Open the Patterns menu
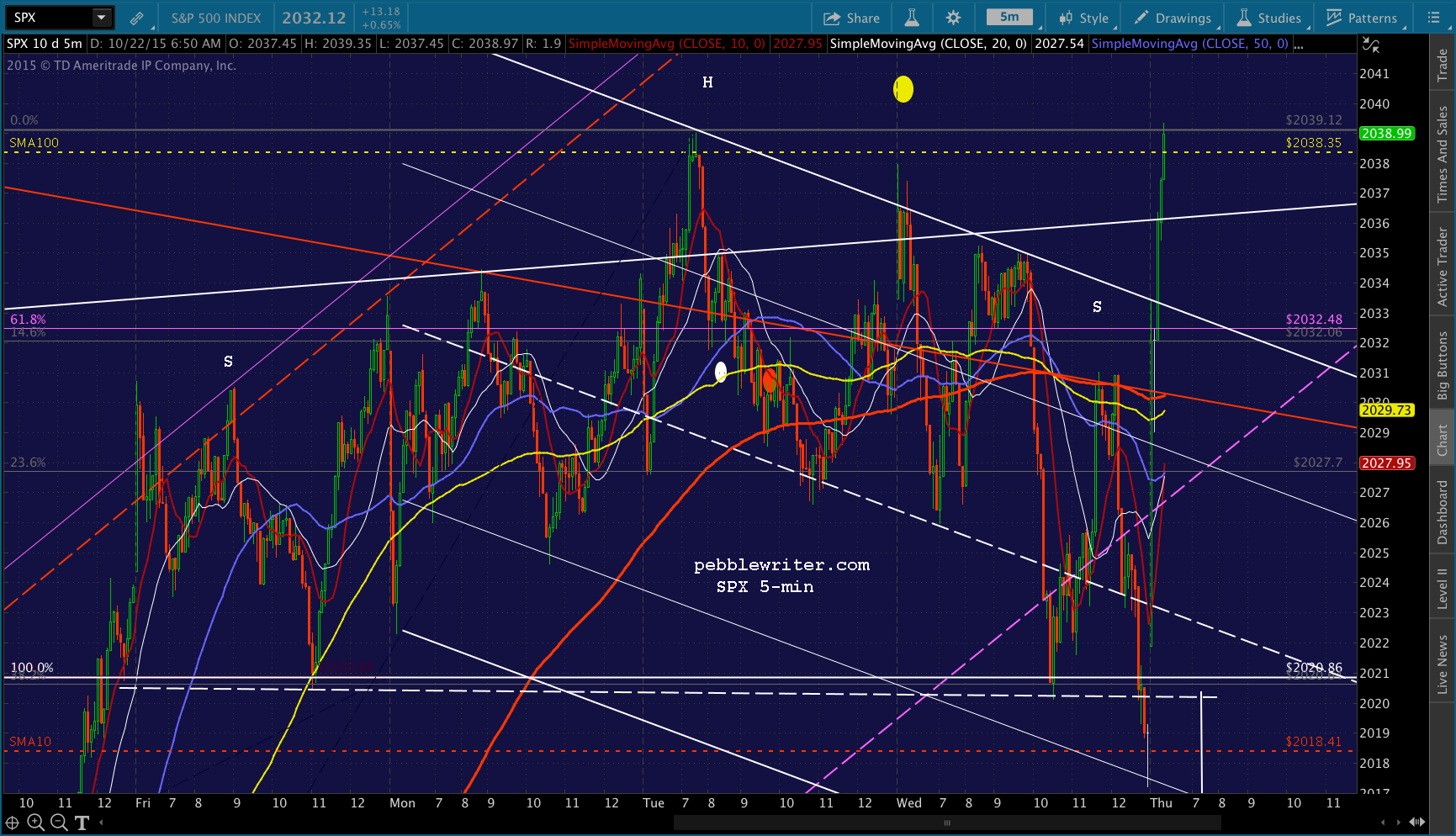 pos(1362,18)
